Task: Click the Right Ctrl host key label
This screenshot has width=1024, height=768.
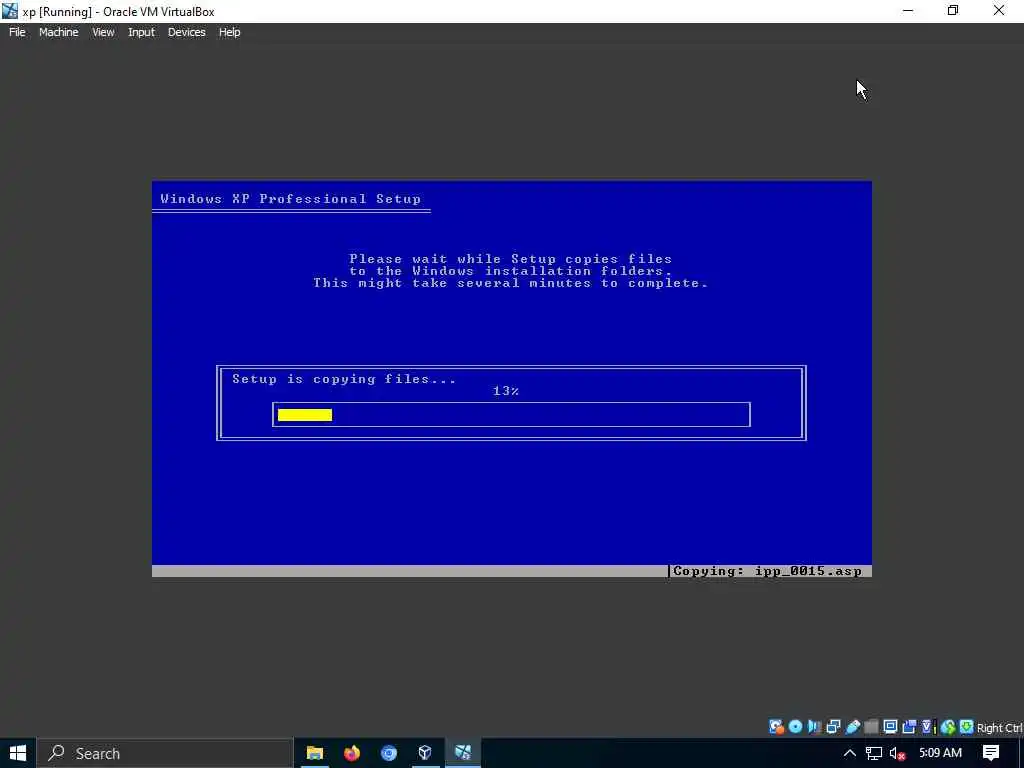Action: pos(1000,728)
